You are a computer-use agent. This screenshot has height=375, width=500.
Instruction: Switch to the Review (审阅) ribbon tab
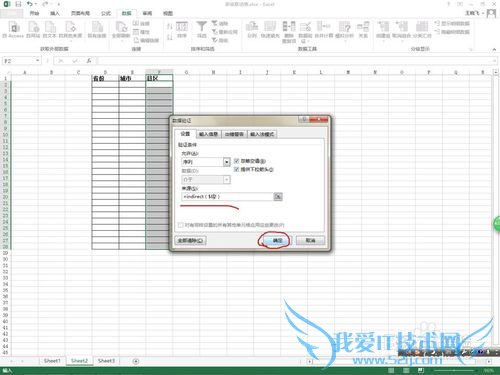pos(147,13)
